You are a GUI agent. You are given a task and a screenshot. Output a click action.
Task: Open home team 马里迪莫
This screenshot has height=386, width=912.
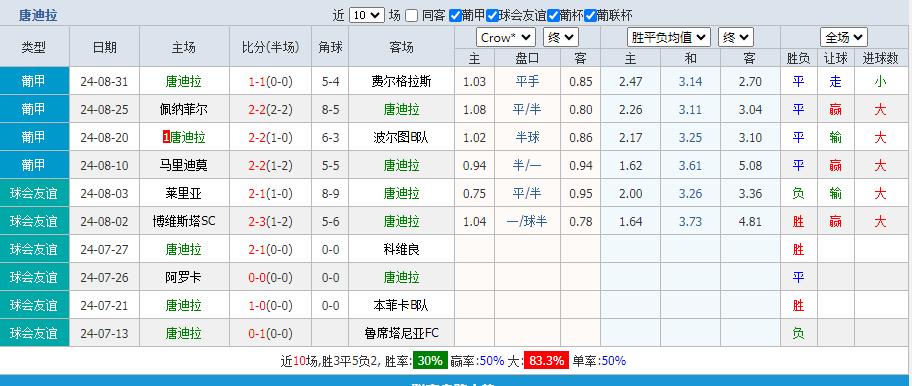183,166
